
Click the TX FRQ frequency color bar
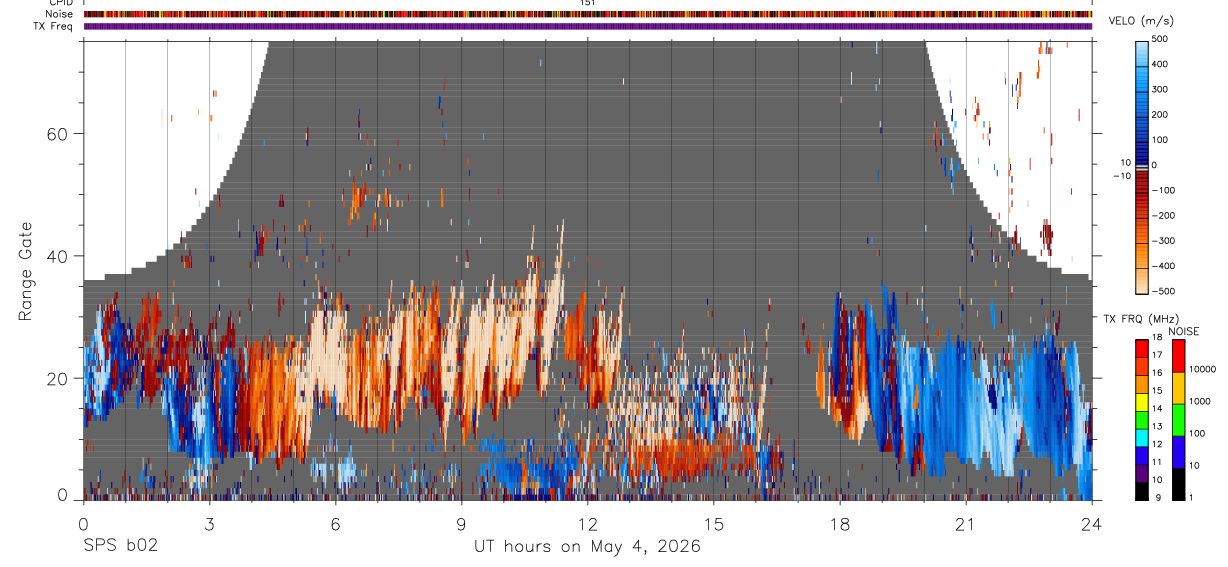click(x=1142, y=419)
